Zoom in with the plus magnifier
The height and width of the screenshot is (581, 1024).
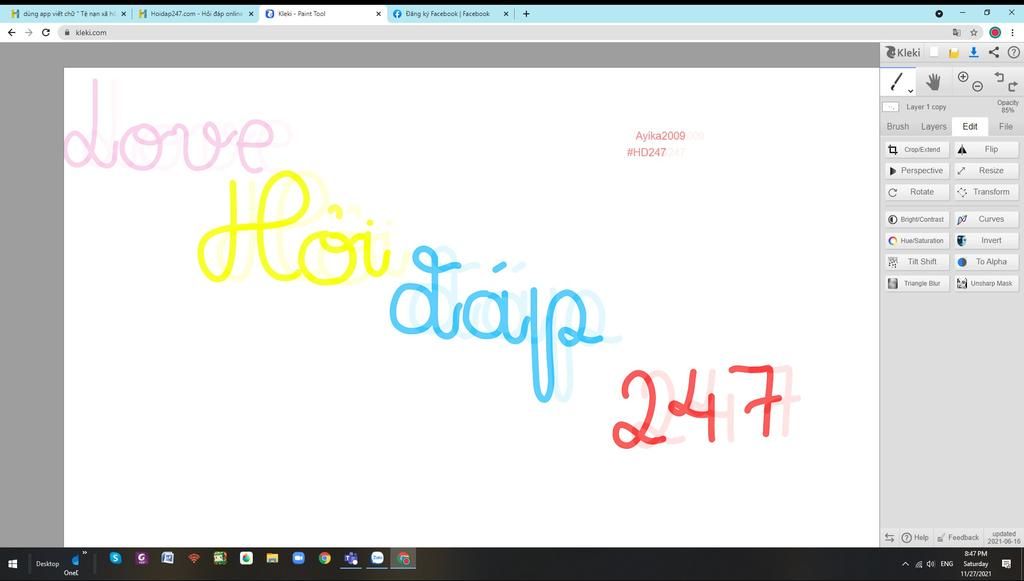point(963,77)
